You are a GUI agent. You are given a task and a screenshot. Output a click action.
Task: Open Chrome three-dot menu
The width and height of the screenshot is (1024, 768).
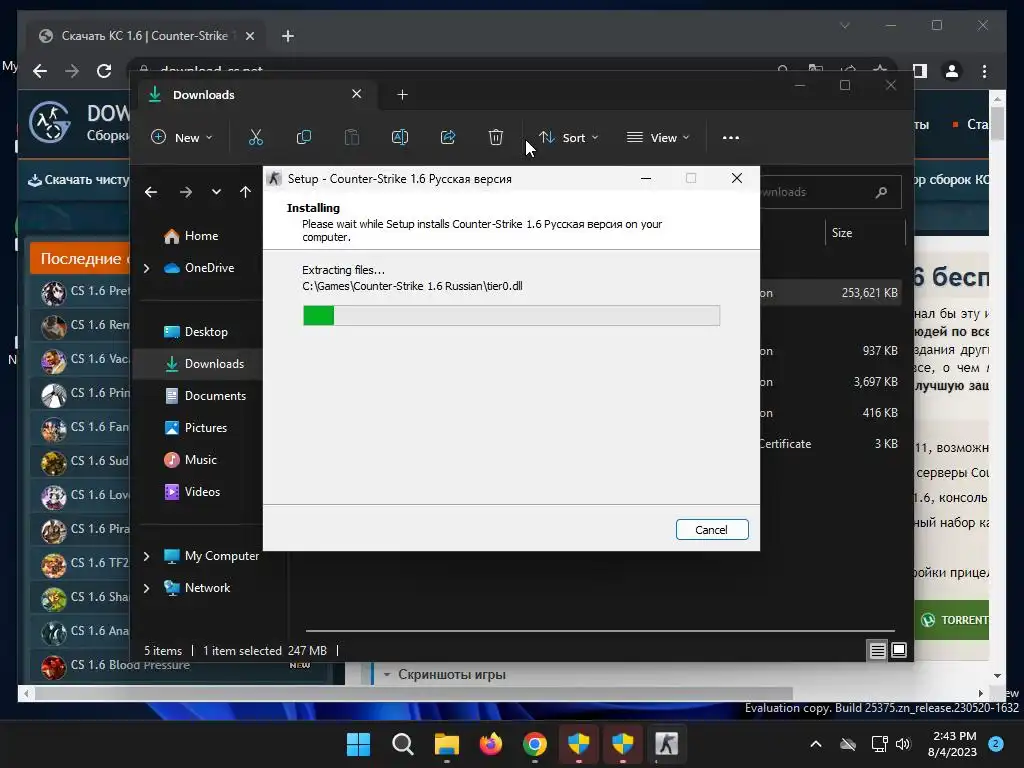[x=984, y=71]
